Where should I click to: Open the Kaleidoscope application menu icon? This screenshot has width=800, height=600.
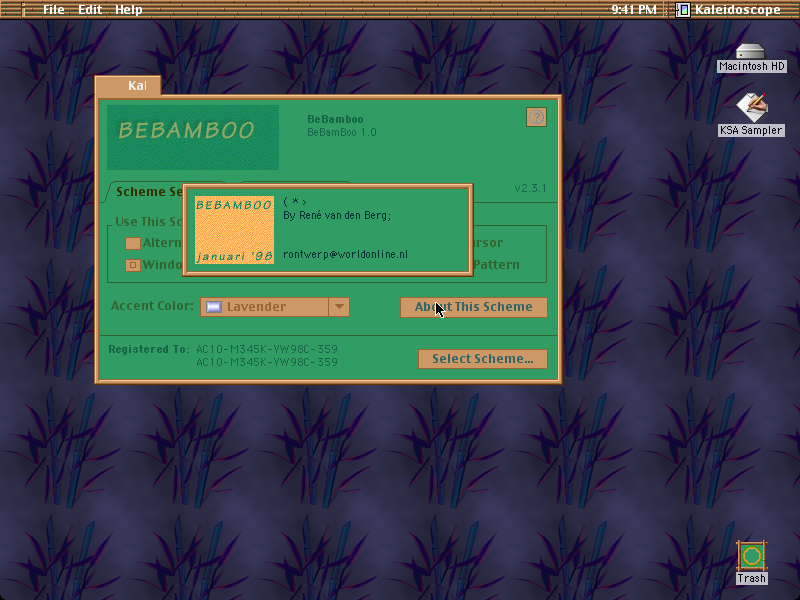pos(683,10)
